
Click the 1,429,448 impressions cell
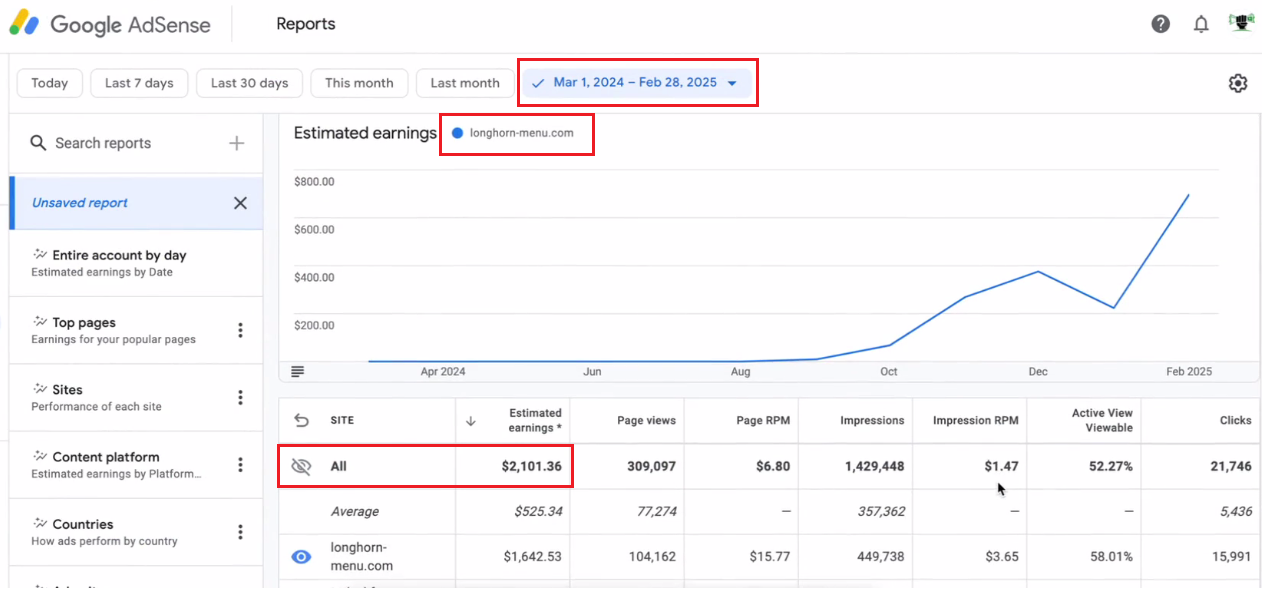click(x=872, y=466)
